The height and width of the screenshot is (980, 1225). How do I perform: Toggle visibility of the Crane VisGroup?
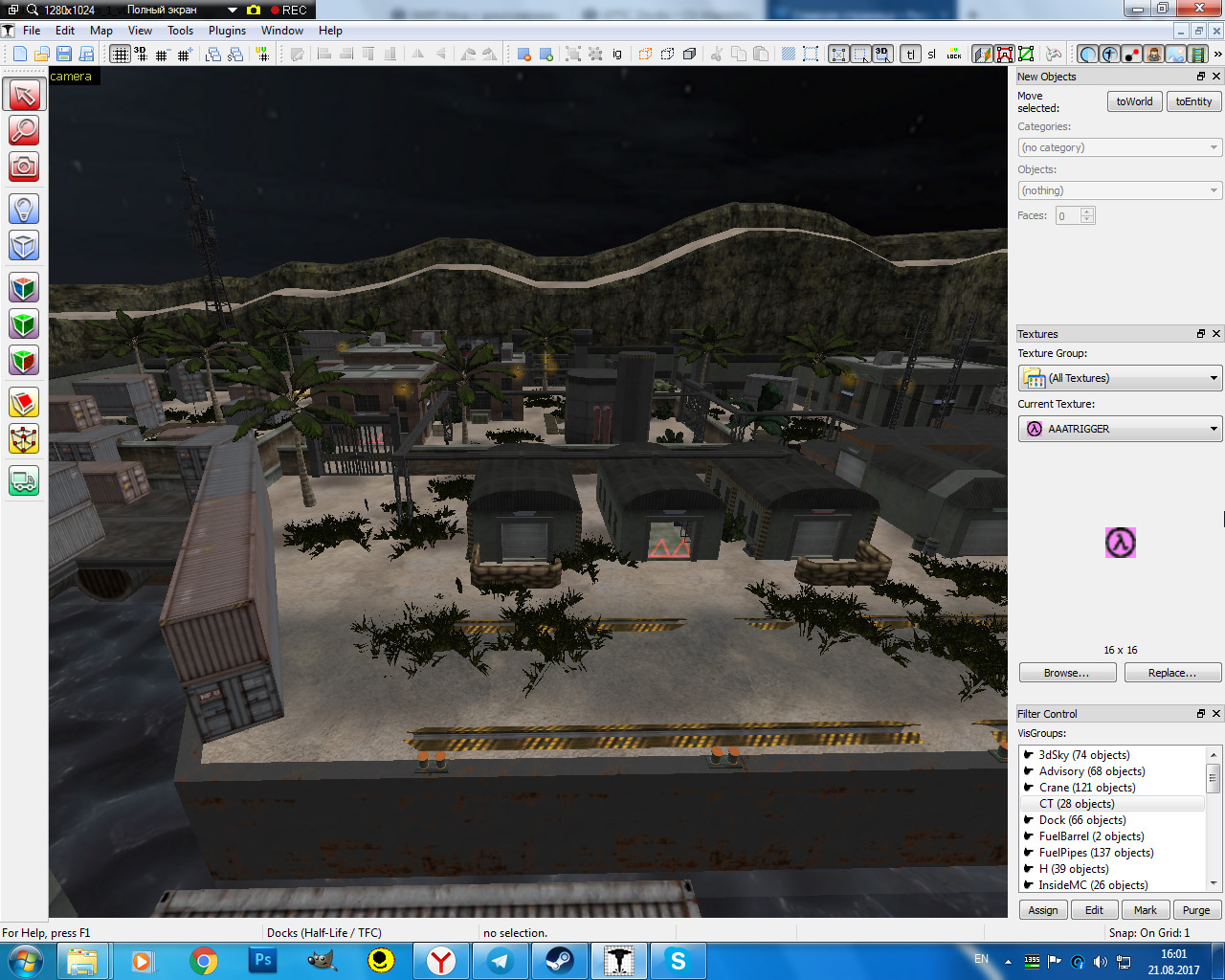click(x=1029, y=787)
